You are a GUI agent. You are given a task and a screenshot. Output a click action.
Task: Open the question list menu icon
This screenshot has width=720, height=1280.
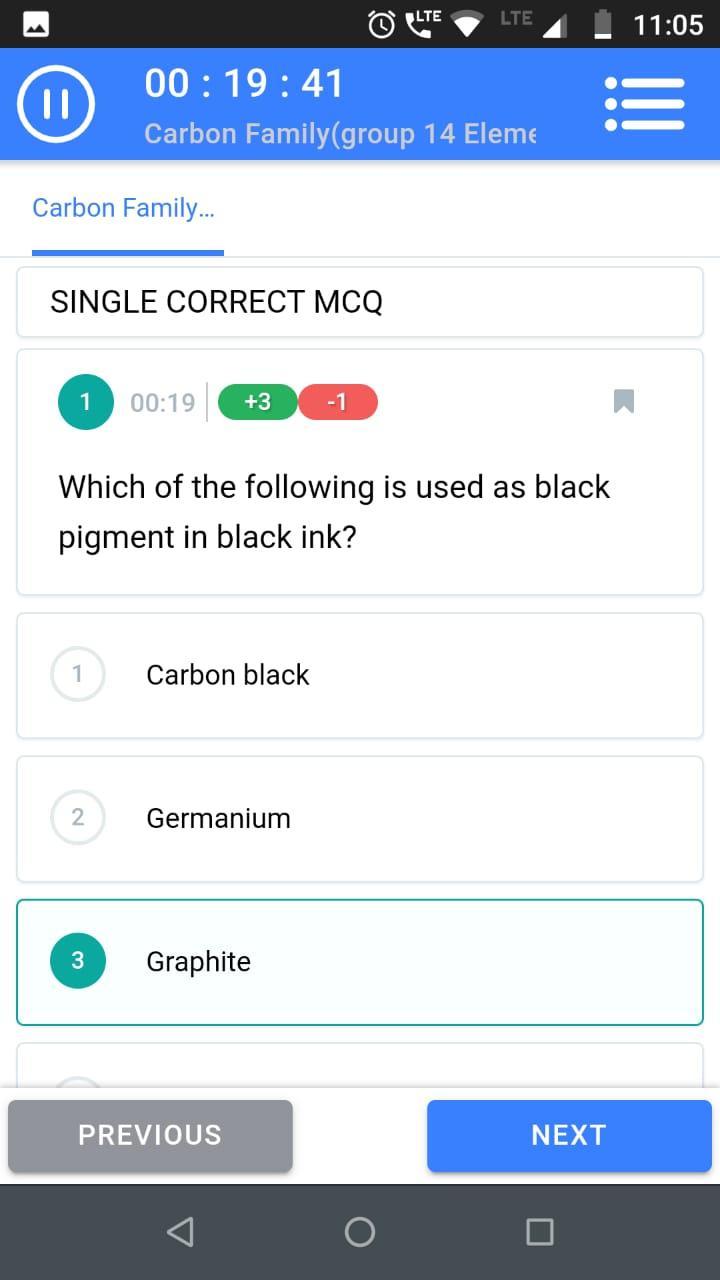(645, 104)
